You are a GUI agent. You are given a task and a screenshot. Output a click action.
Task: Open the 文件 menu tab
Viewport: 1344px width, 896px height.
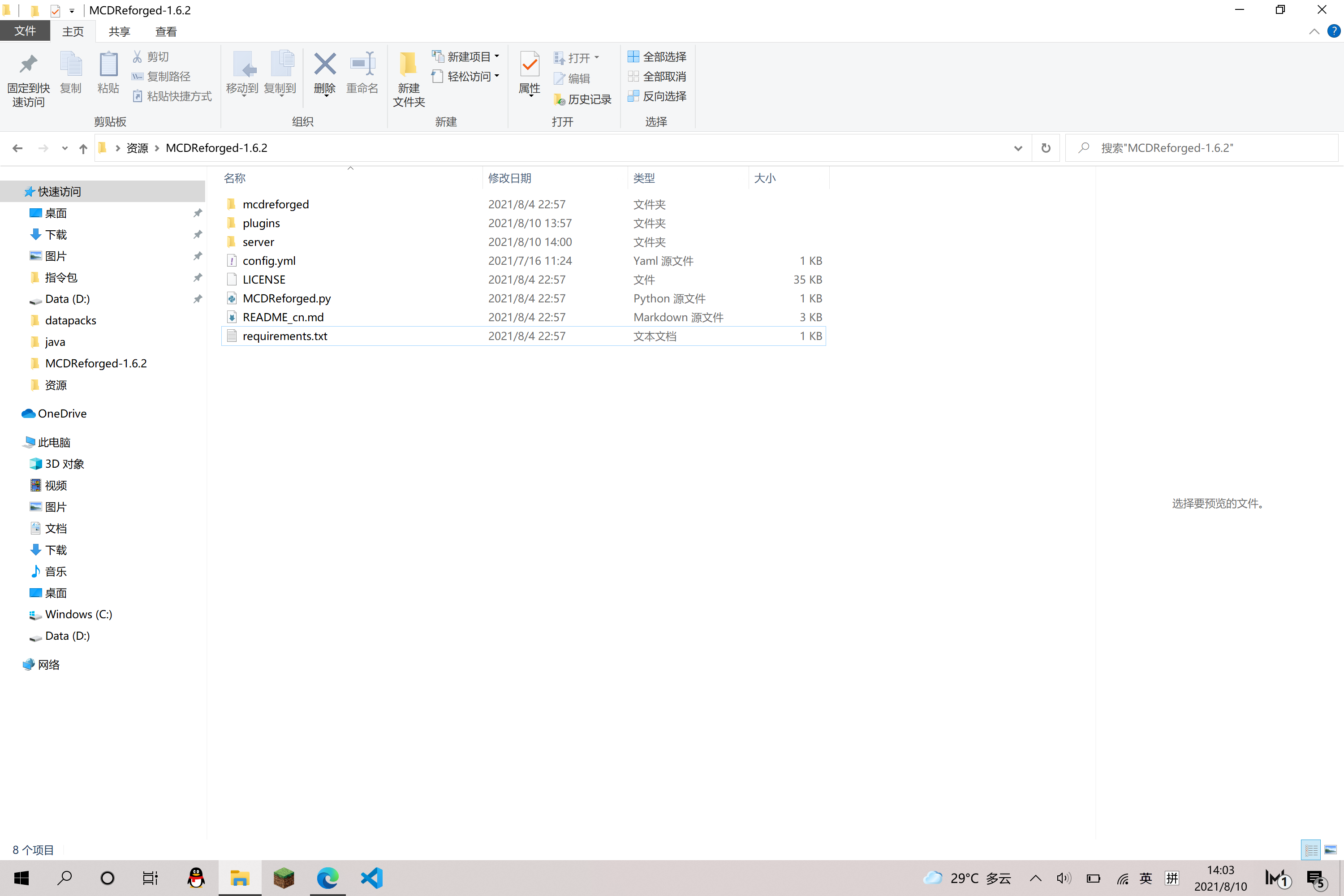(25, 31)
